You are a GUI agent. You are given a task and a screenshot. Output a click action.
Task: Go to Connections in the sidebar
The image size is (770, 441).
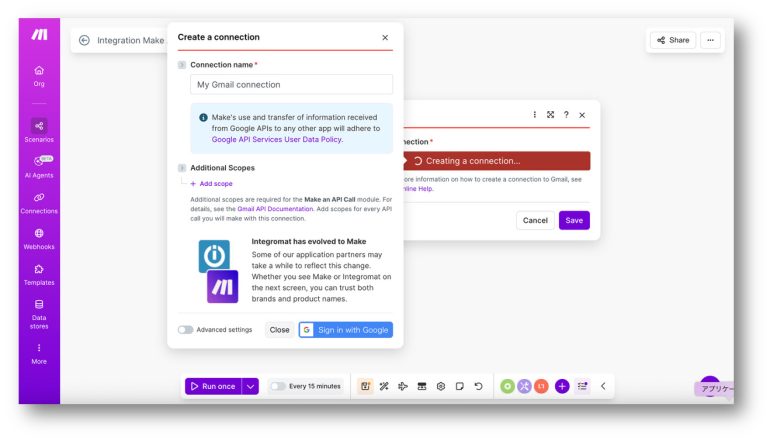[39, 203]
